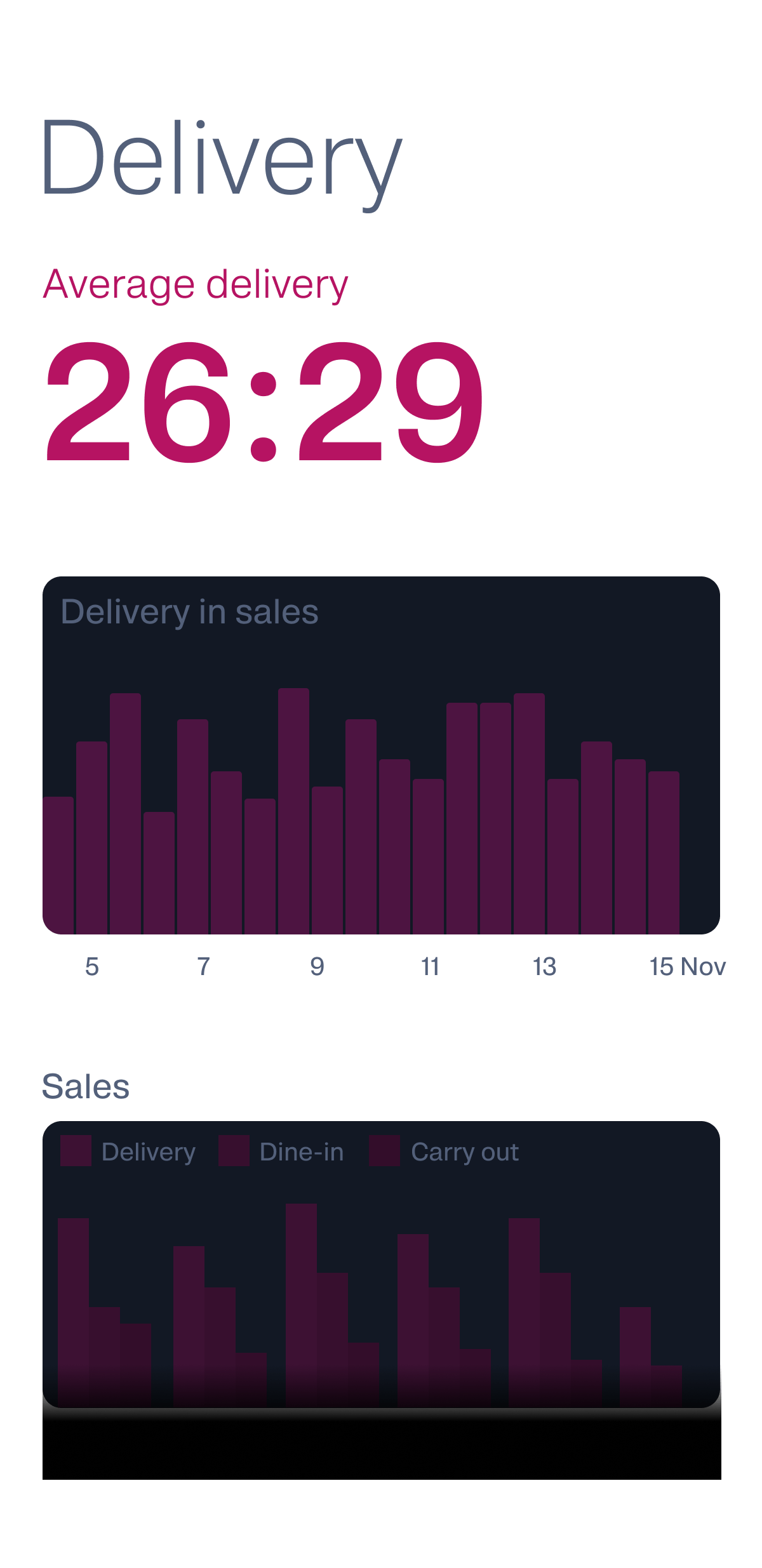The image size is (762, 1568).
Task: Select the Carry out legend text
Action: [465, 1152]
